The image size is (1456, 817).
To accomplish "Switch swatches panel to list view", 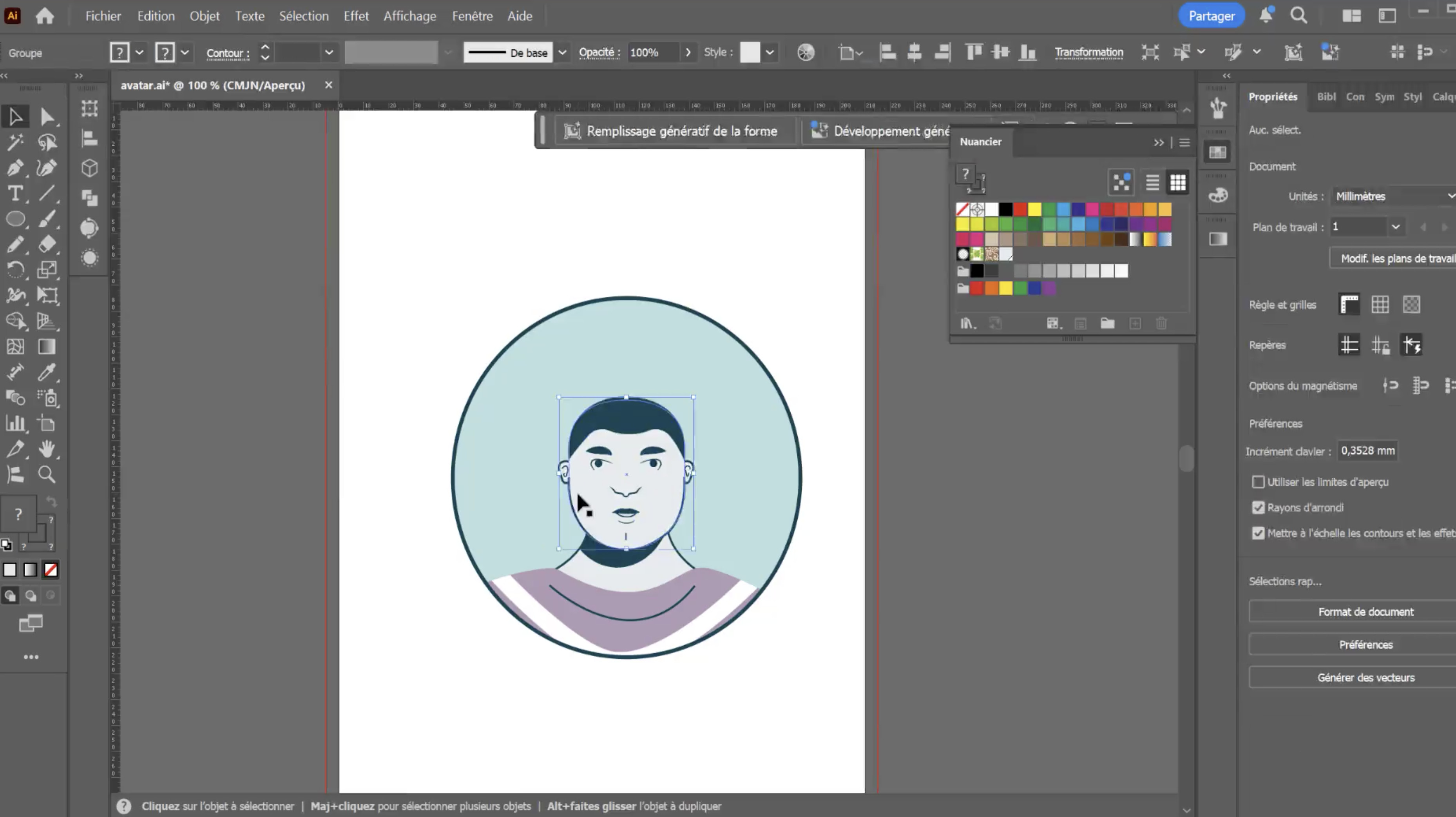I will (x=1152, y=183).
